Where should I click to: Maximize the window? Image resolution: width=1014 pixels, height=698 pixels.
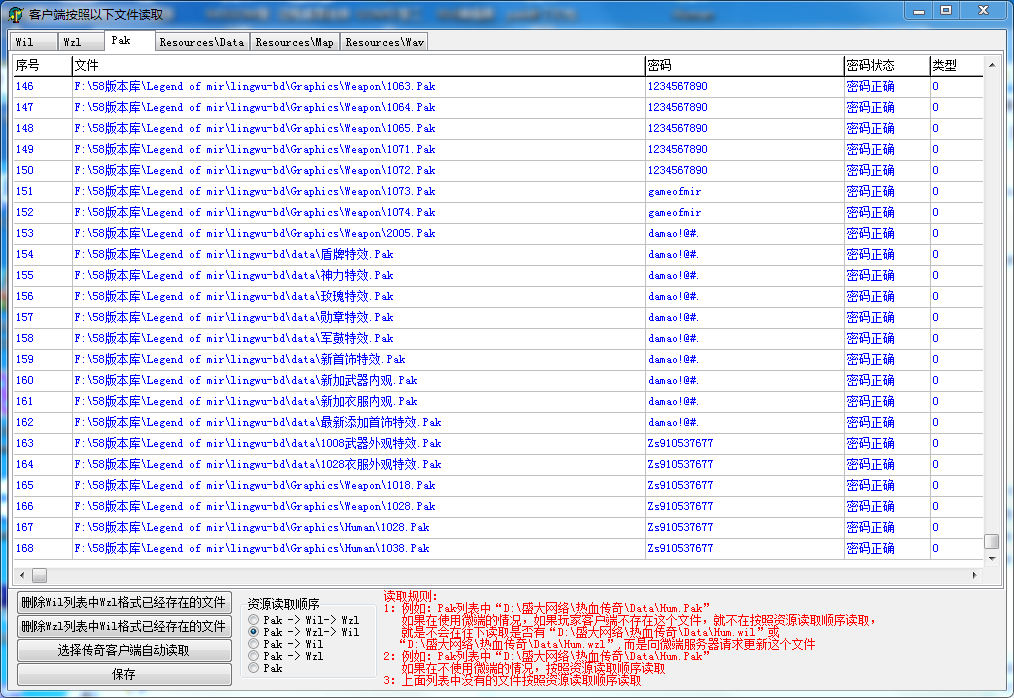[x=945, y=10]
